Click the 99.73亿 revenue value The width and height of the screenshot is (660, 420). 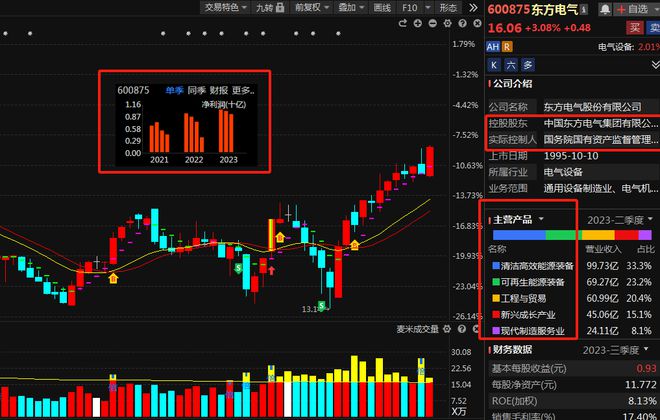(602, 266)
